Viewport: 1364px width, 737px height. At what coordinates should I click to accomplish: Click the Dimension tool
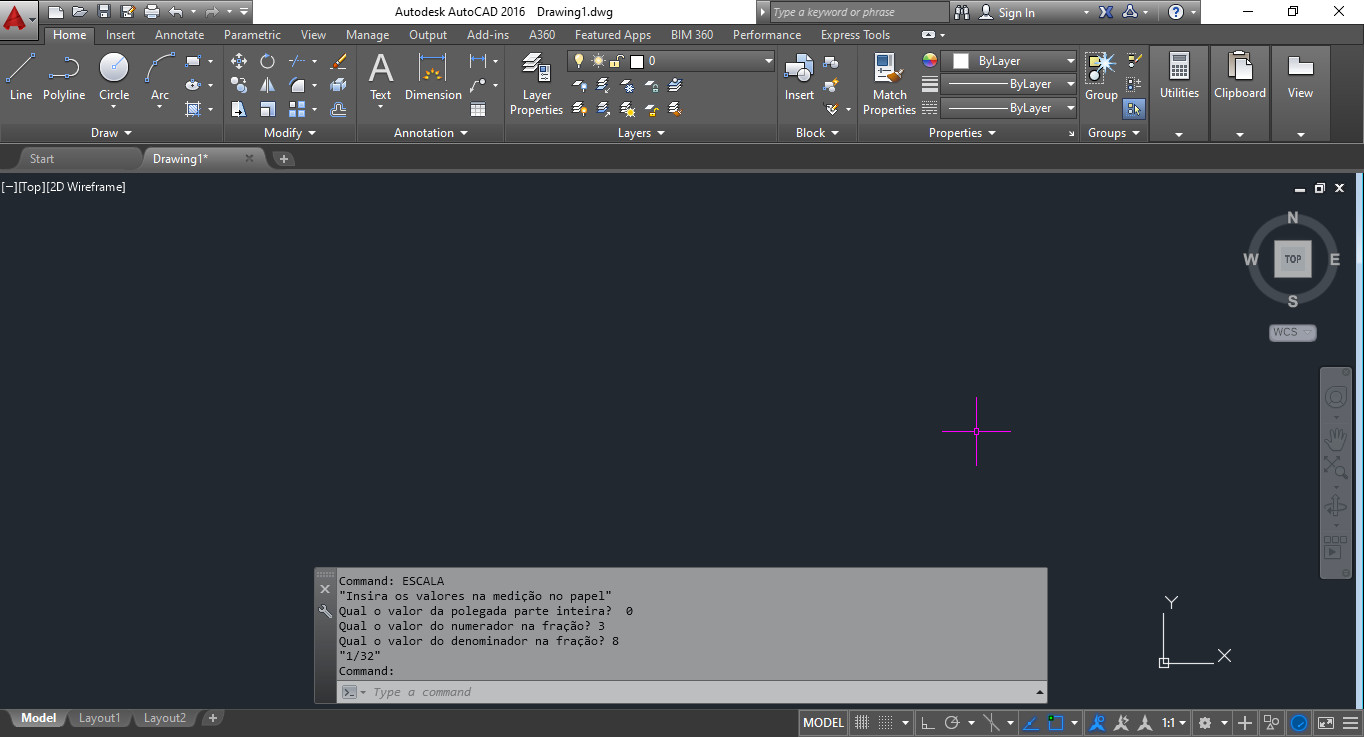433,77
